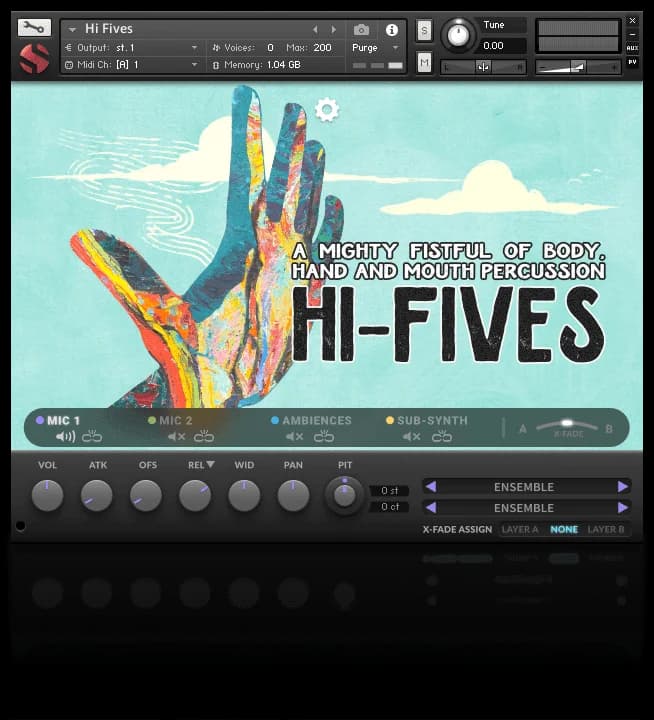Click the PAN knob
Image resolution: width=654 pixels, height=720 pixels.
(293, 495)
